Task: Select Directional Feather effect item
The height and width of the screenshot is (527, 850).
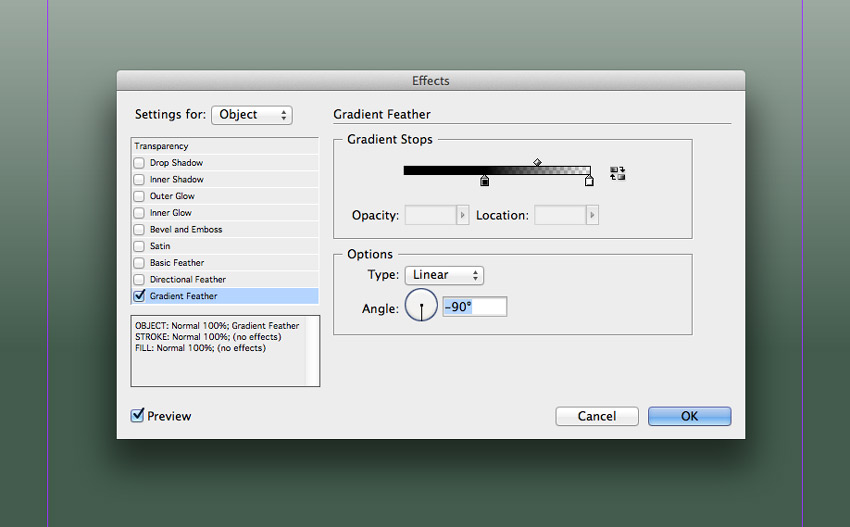Action: coord(188,280)
